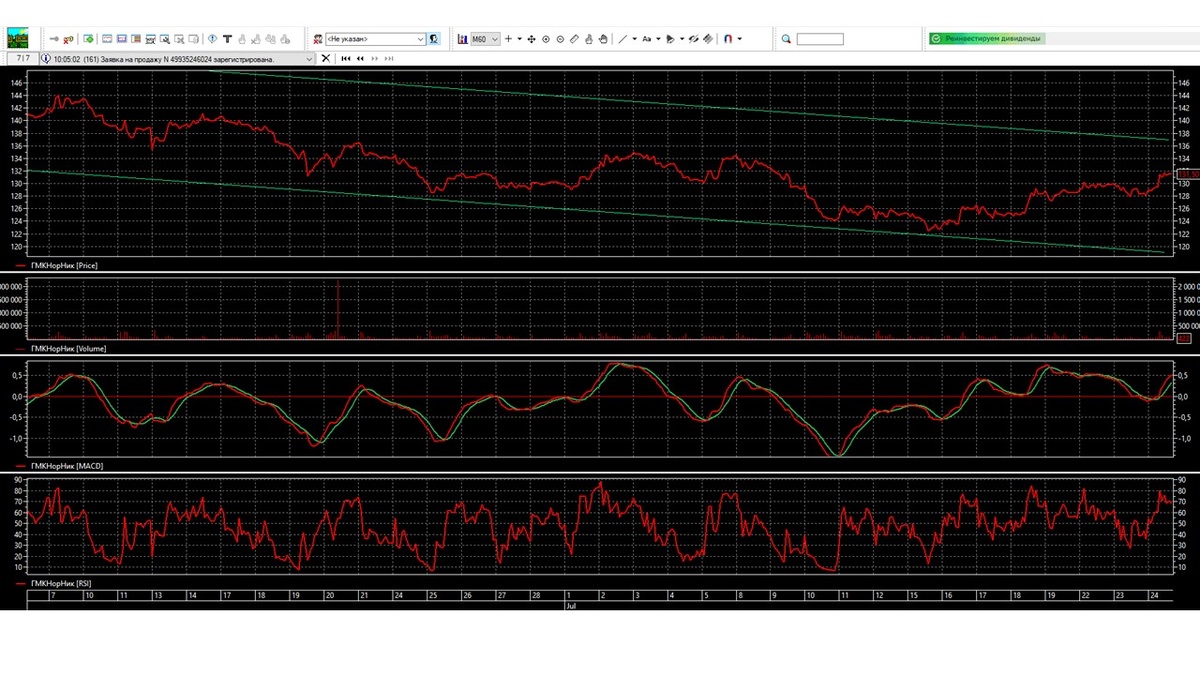
Task: Select the crosshair plus tool
Action: pos(508,39)
